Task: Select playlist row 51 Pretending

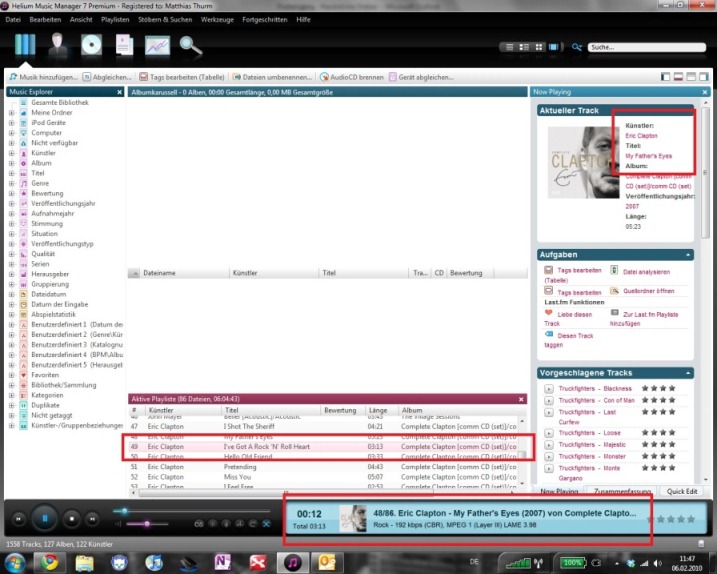Action: point(323,467)
